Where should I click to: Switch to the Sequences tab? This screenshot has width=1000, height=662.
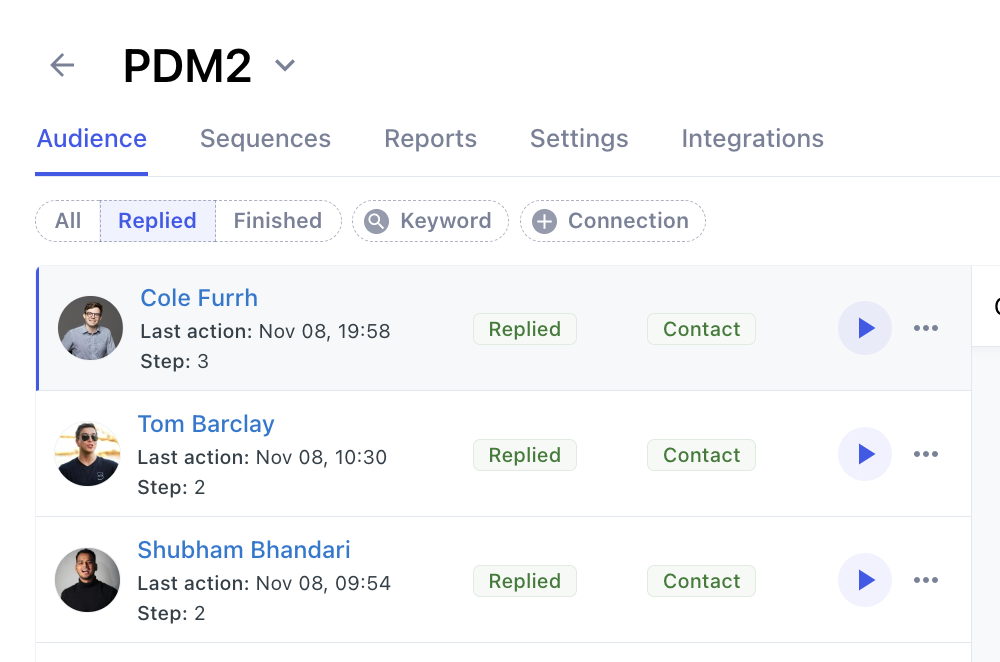coord(265,139)
